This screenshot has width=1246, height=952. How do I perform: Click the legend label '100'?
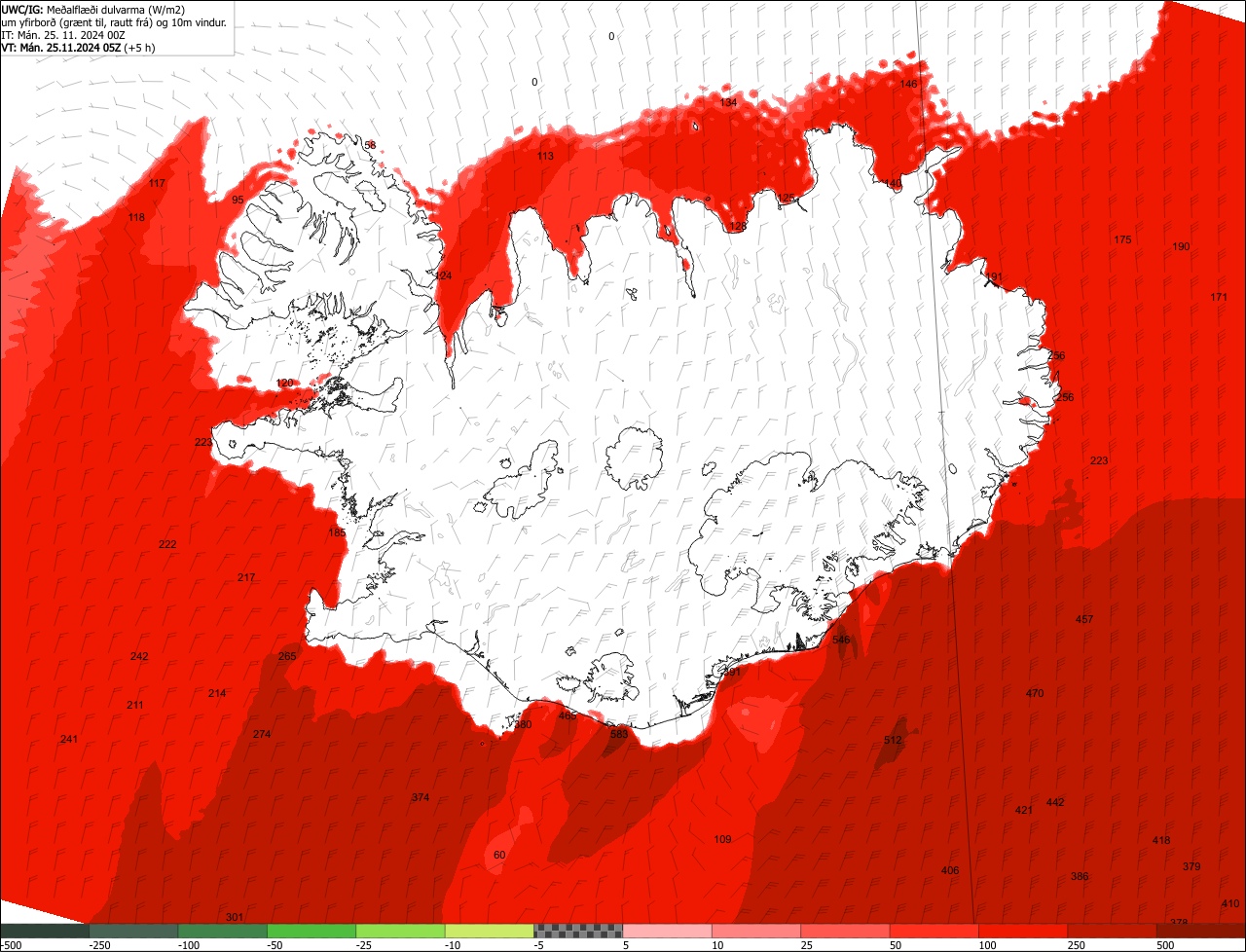point(988,945)
